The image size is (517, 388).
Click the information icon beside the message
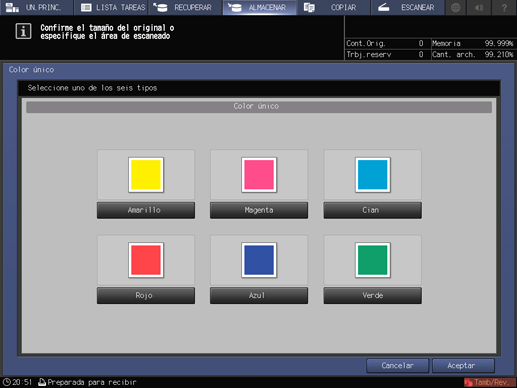(23, 31)
